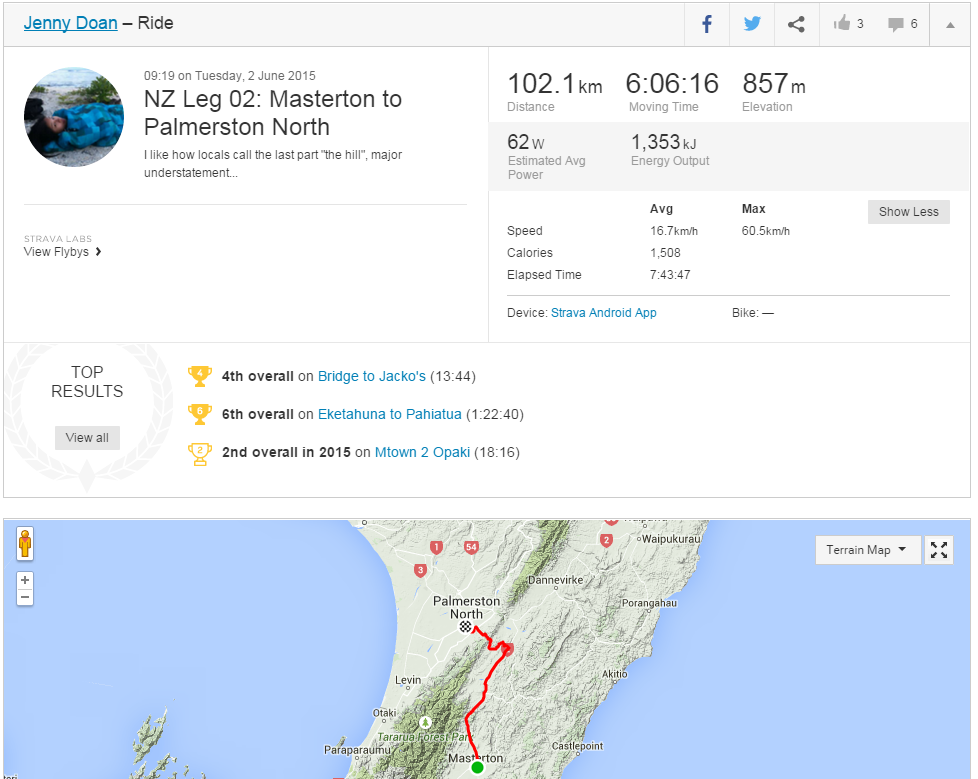Open the Terrain Map dropdown
The width and height of the screenshot is (978, 779).
(x=867, y=550)
